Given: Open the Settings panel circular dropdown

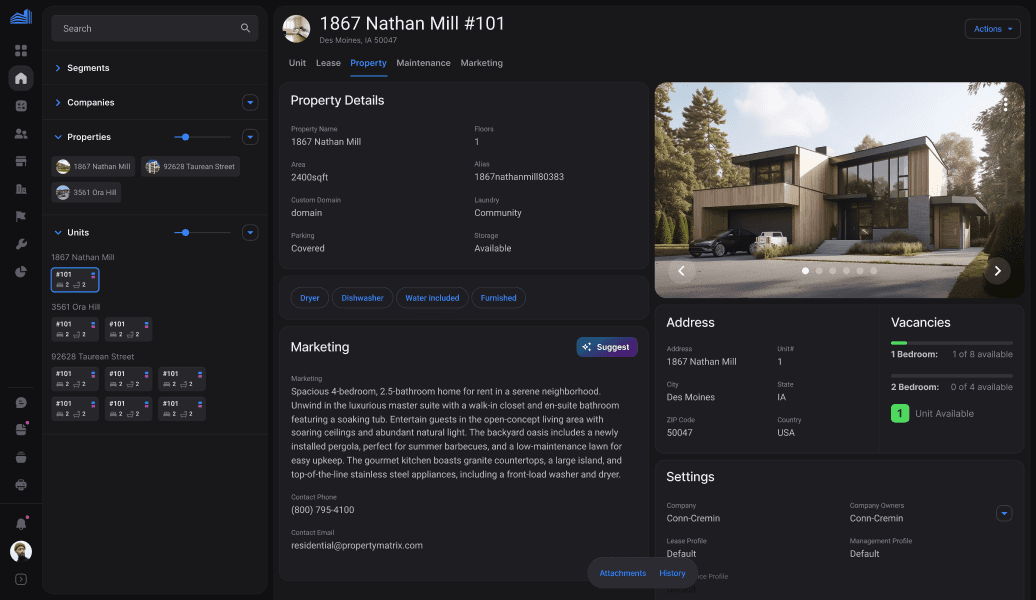Looking at the screenshot, I should click(x=1004, y=513).
